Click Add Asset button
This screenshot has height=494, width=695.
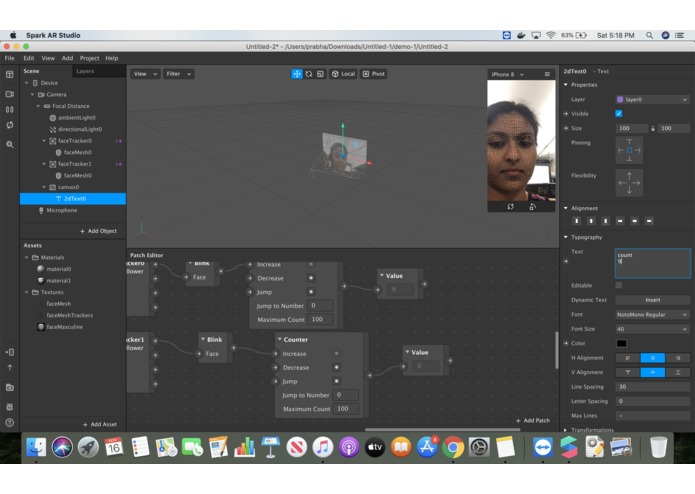pyautogui.click(x=100, y=424)
